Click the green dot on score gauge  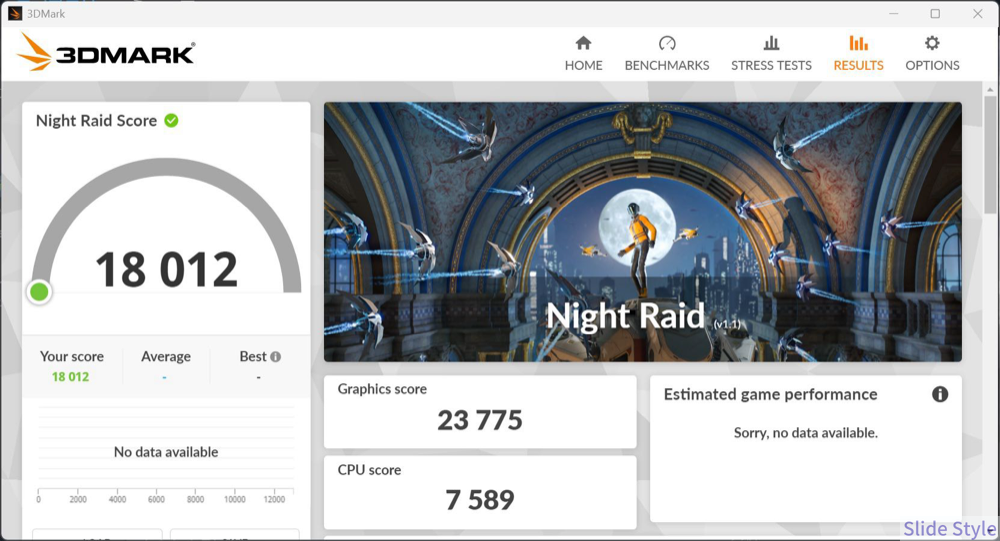point(39,292)
